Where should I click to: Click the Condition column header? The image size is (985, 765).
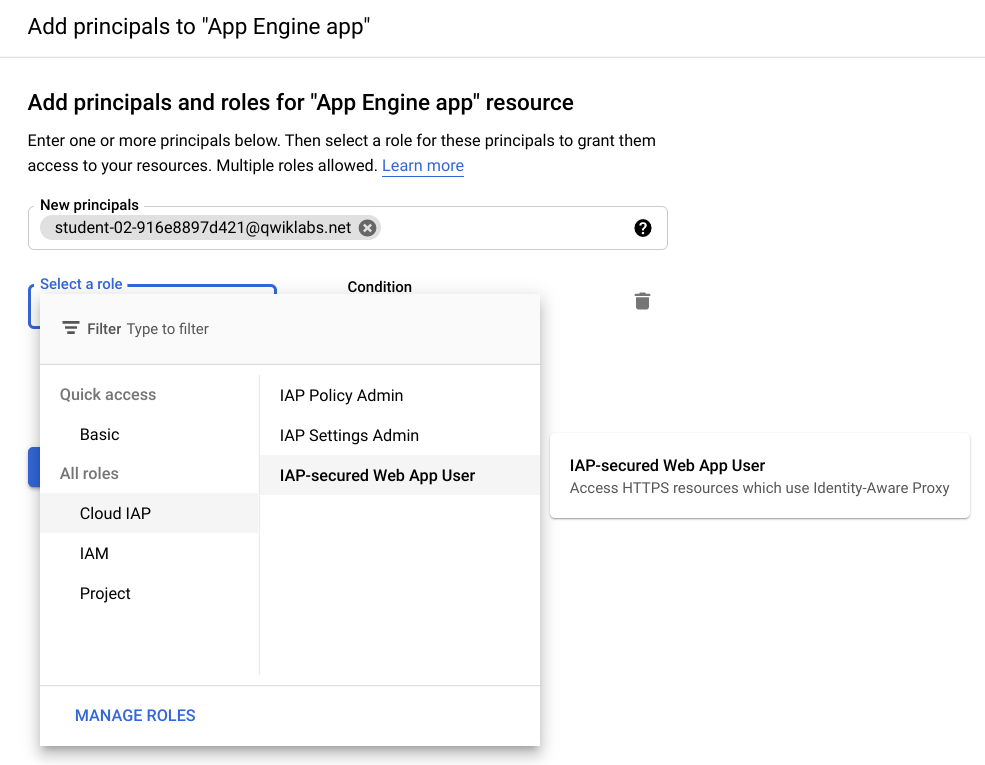pyautogui.click(x=379, y=287)
